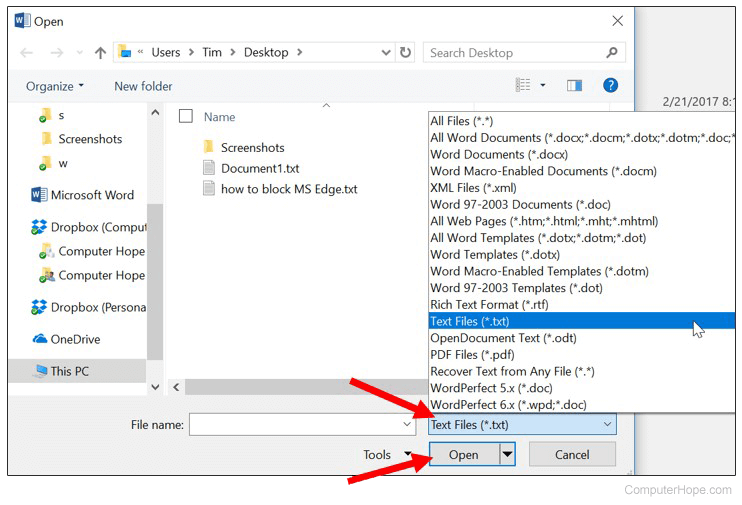Viewport: 742px width, 505px height.
Task: Select Users in the address path
Action: click(x=166, y=52)
